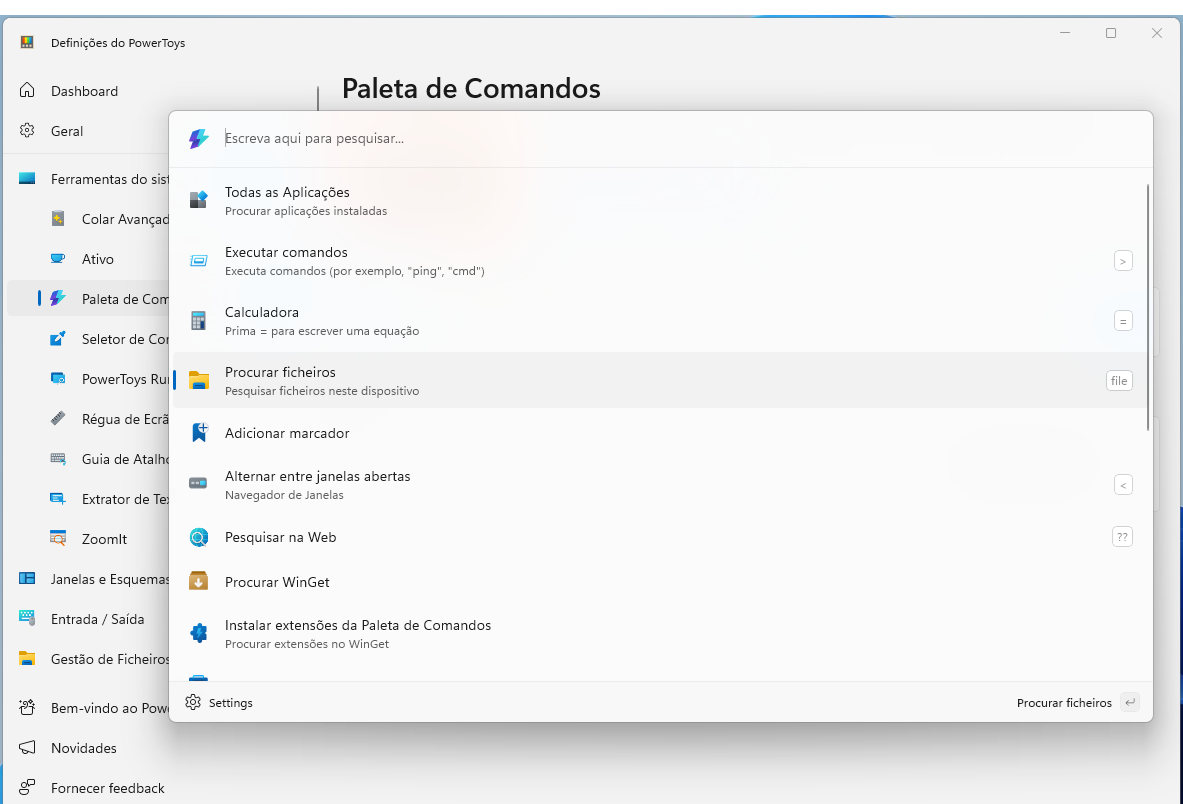Click the Ativo coffee cup icon
The height and width of the screenshot is (804, 1183).
click(58, 259)
